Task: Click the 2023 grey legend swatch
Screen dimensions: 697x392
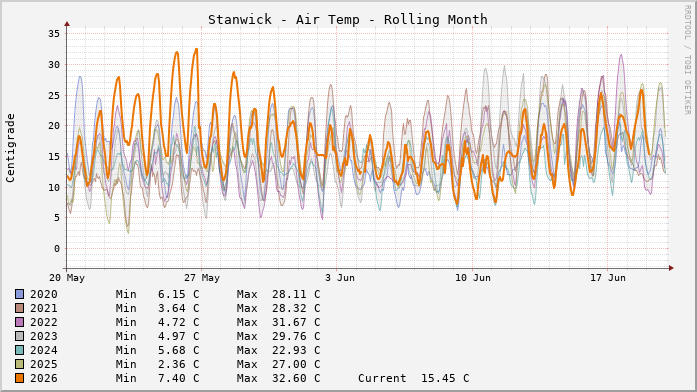Action: click(x=20, y=336)
